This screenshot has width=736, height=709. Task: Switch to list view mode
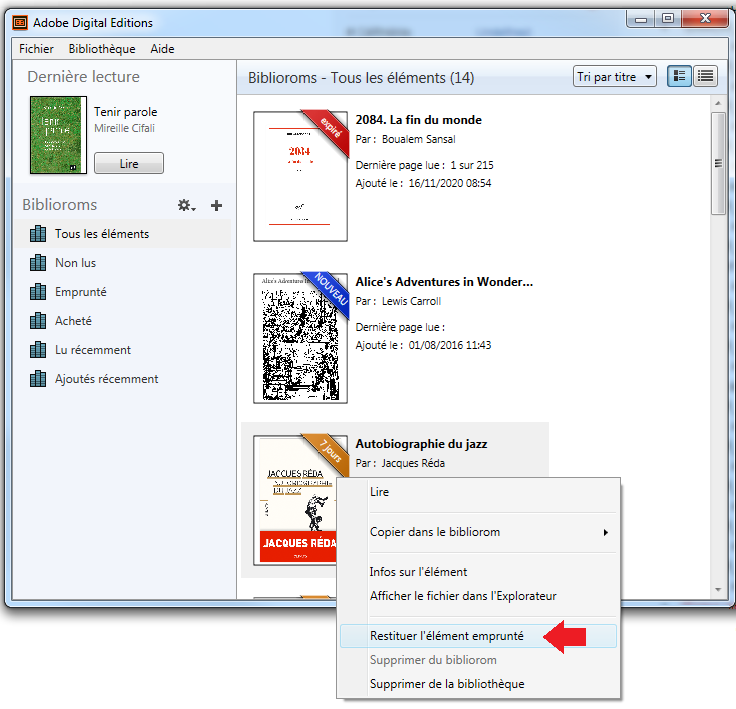pos(706,77)
